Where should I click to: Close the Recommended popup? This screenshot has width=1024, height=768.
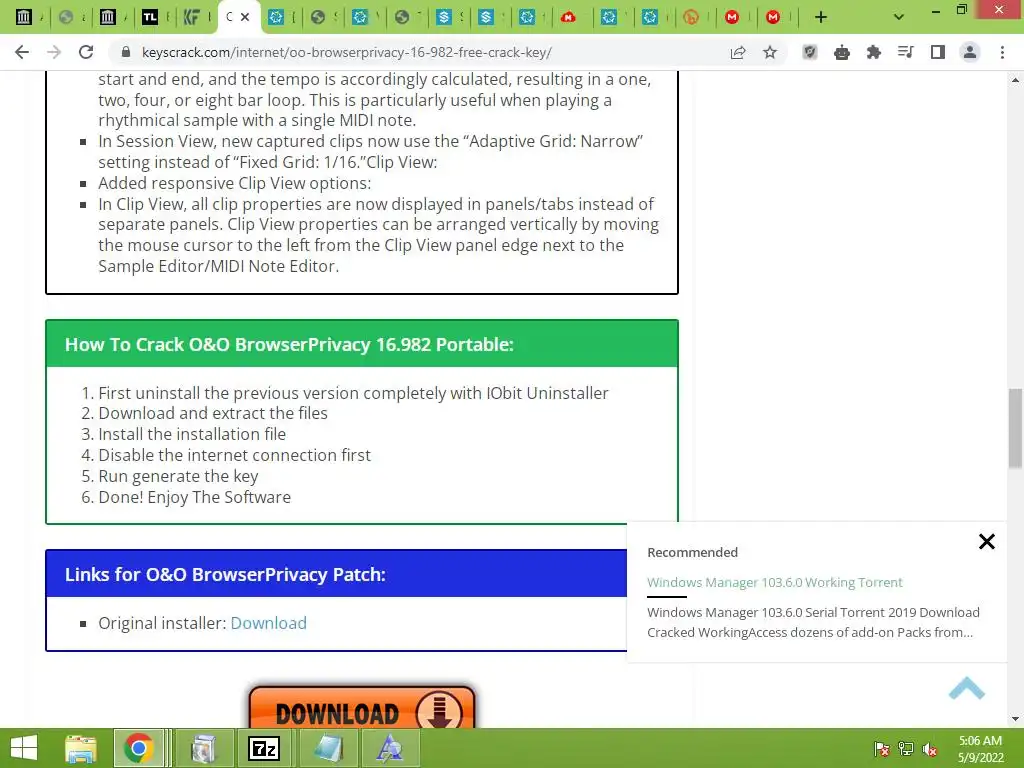(987, 541)
